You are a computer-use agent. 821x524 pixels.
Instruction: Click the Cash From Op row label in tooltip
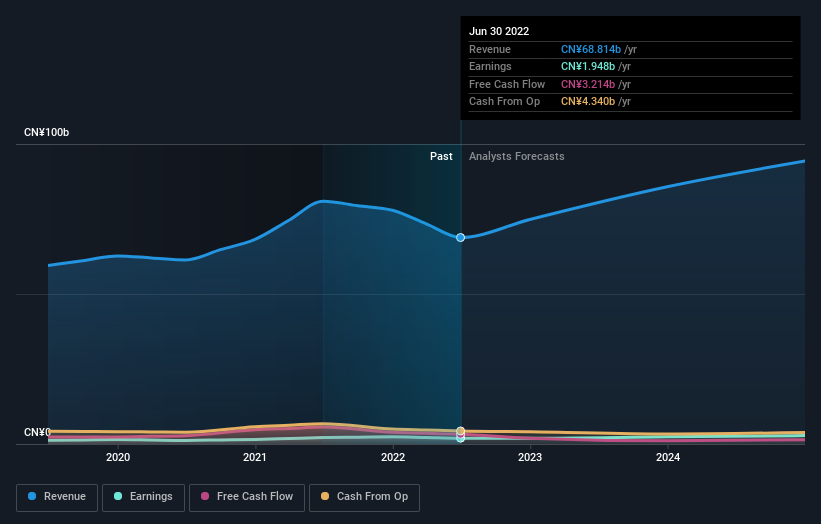(x=504, y=102)
